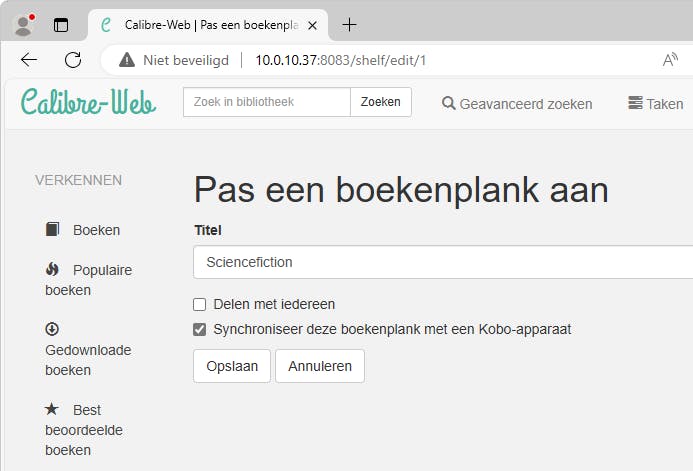Viewport: 693px width, 471px height.
Task: Uncheck Synchroniseer met Kobo-apparaat checkbox
Action: [x=200, y=329]
